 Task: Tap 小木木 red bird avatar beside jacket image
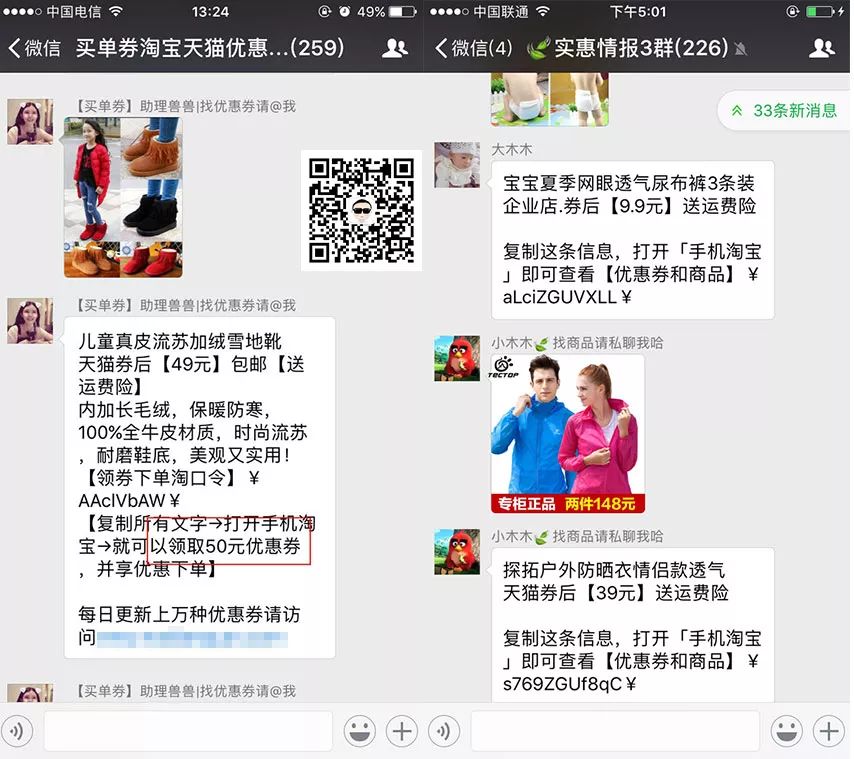[457, 358]
